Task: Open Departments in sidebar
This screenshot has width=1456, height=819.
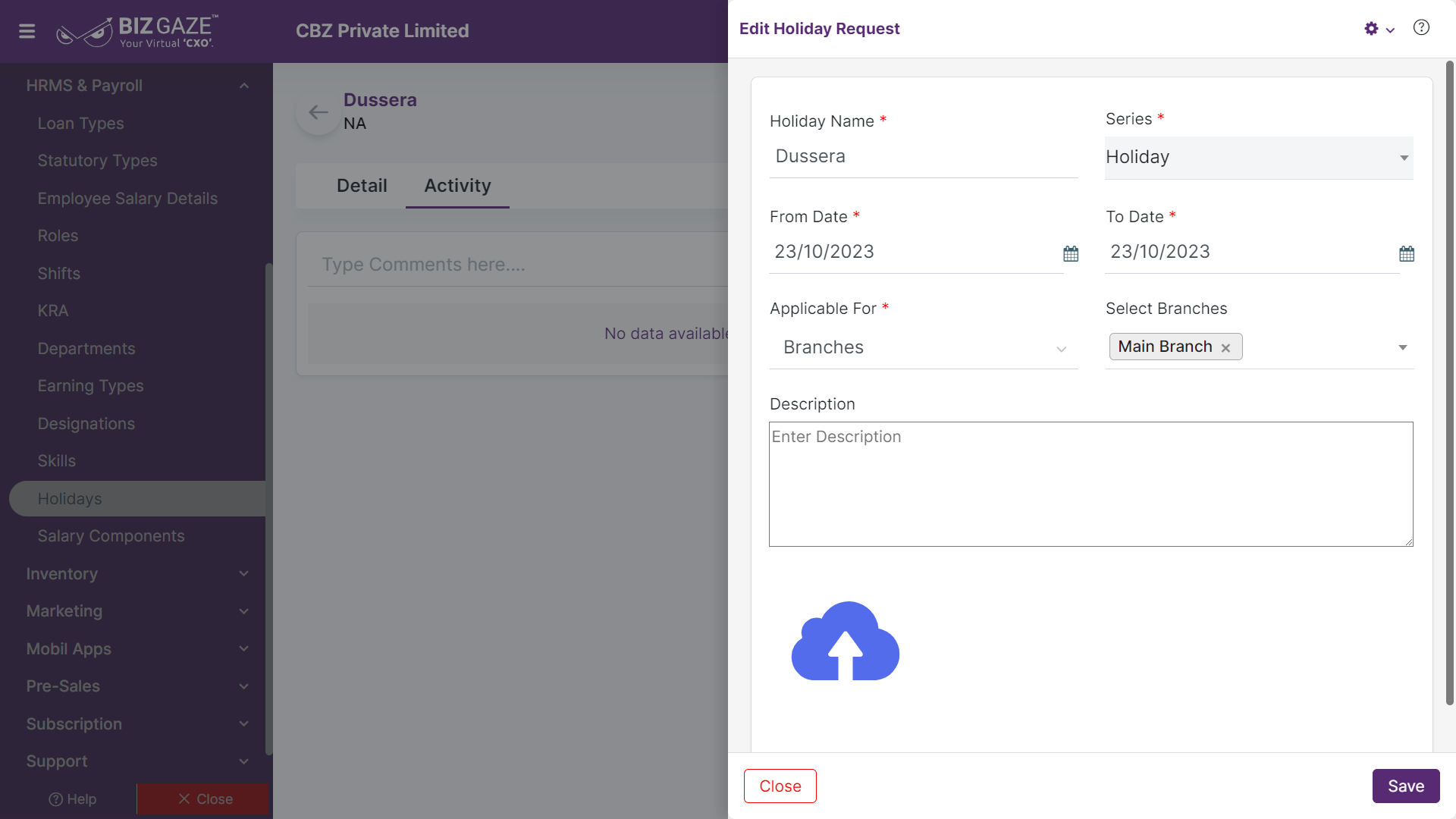Action: (86, 349)
